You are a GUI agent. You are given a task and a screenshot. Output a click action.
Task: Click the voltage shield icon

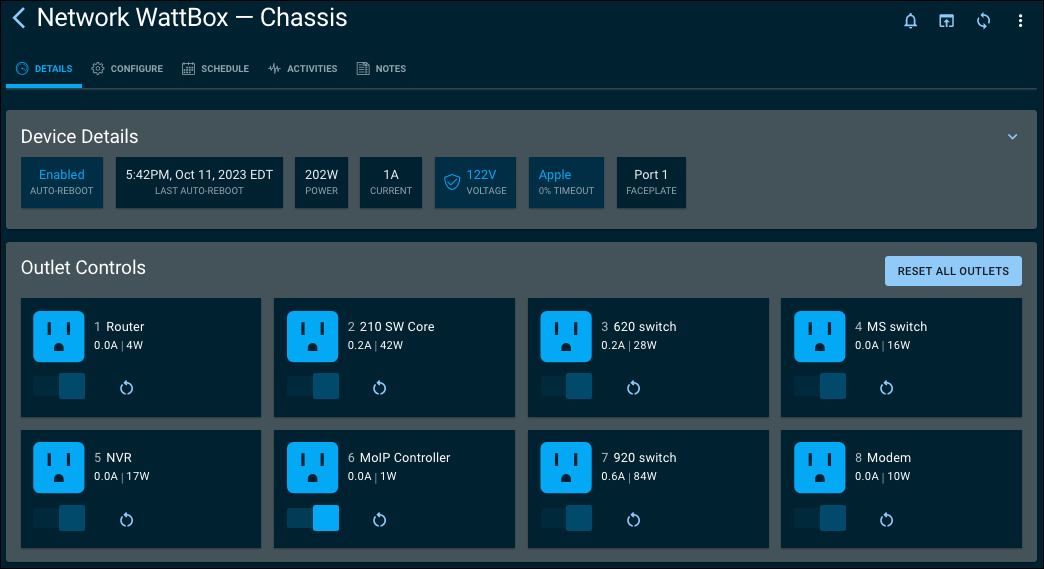[x=452, y=182]
